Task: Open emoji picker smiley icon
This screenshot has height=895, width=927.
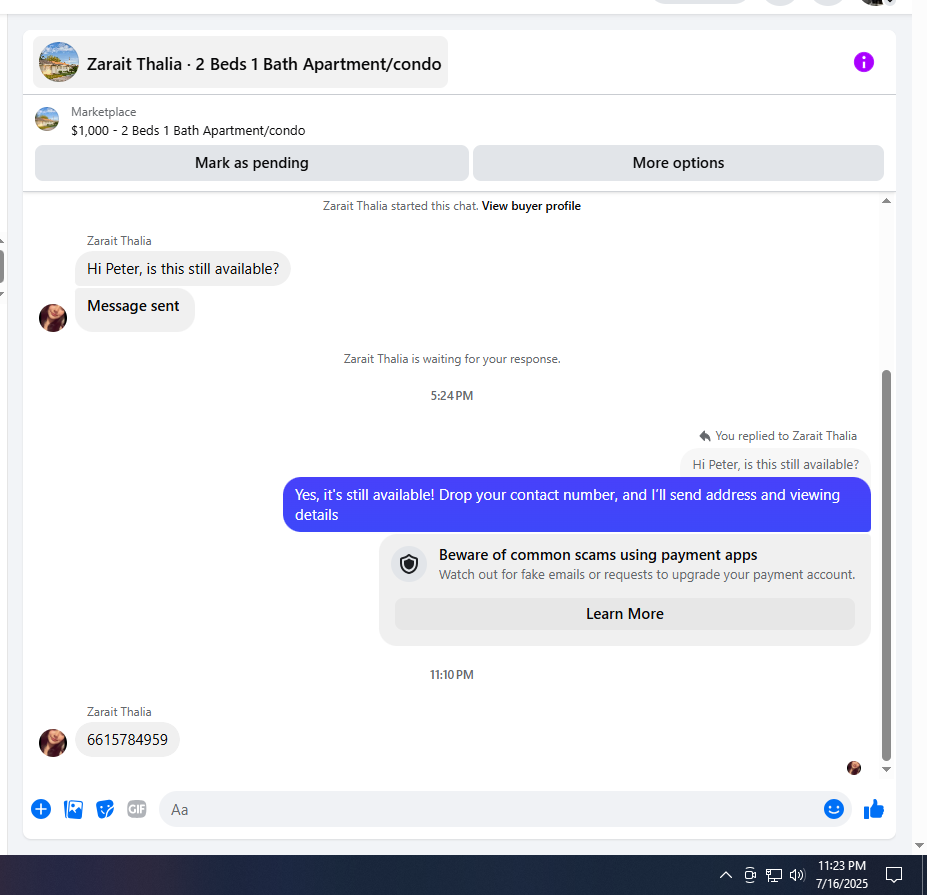Action: [834, 809]
